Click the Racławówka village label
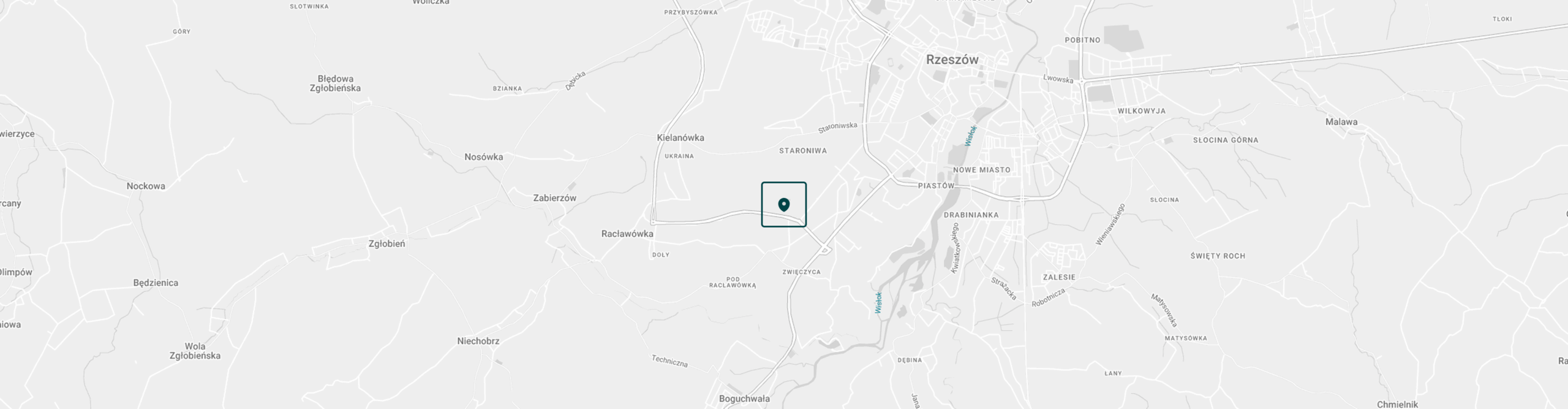The image size is (1568, 409). click(x=627, y=234)
